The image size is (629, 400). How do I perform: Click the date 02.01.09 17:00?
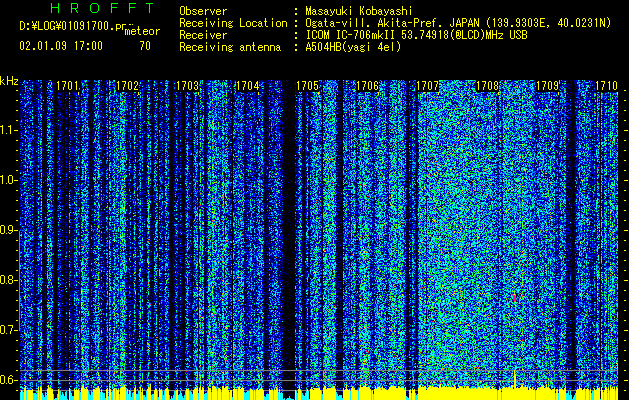[61, 46]
